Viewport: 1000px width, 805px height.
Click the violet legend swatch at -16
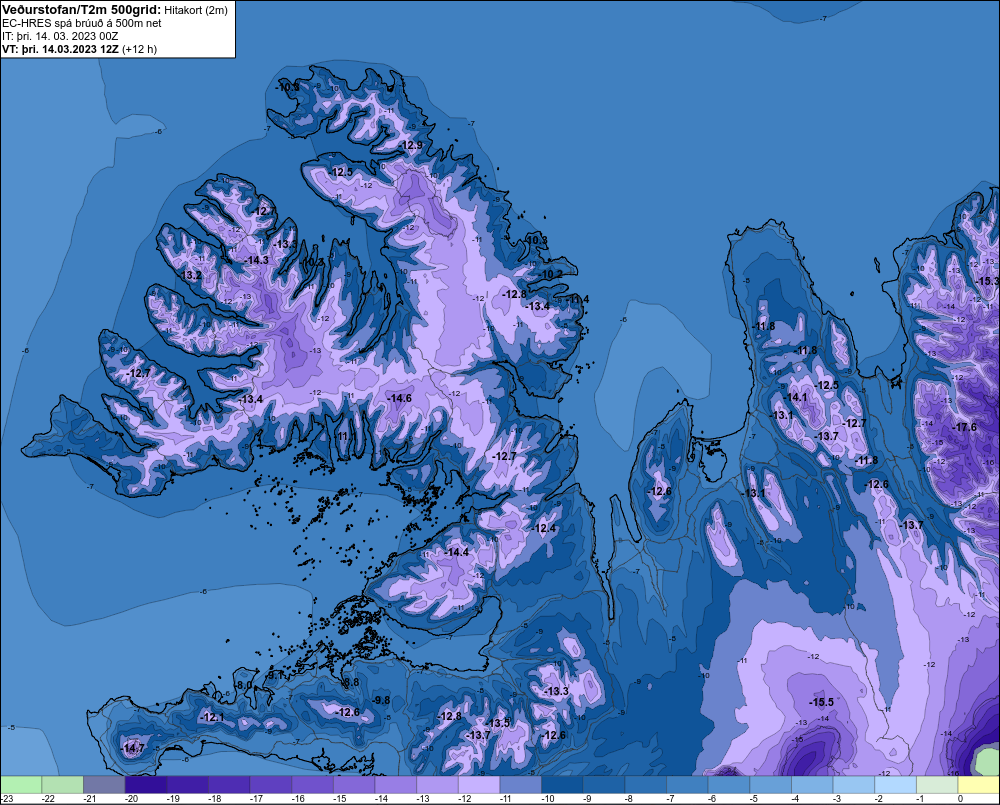[x=312, y=784]
